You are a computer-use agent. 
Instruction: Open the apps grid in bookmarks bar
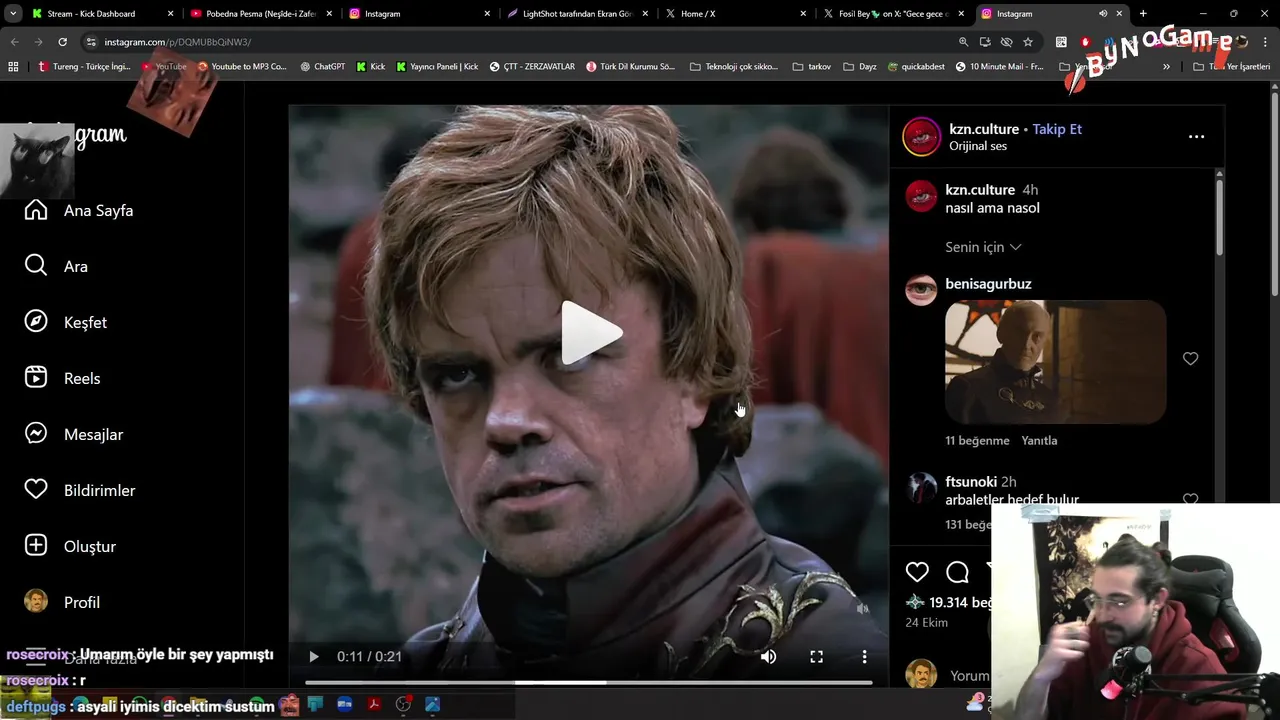pyautogui.click(x=13, y=66)
